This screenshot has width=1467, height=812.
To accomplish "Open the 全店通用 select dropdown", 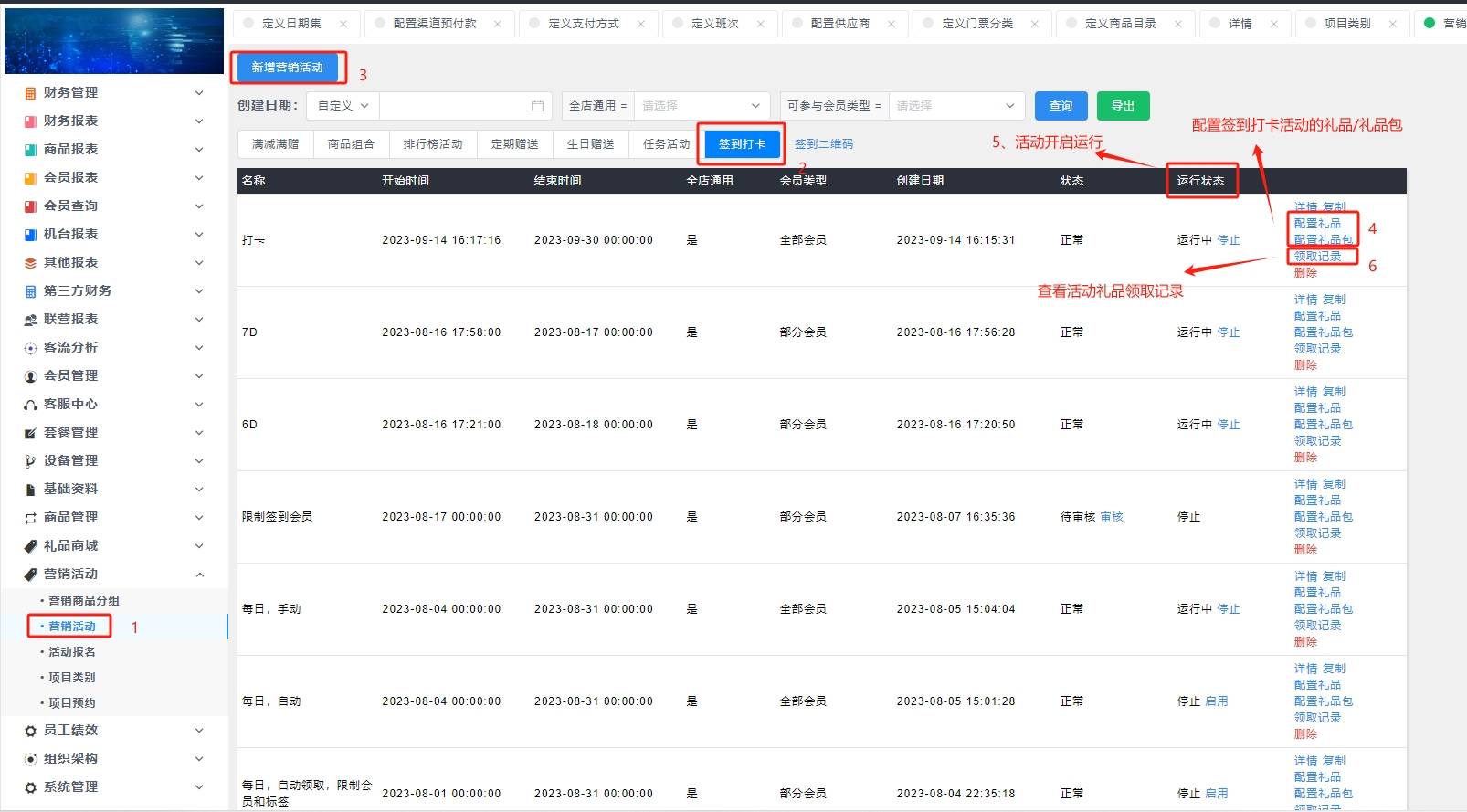I will tap(701, 106).
